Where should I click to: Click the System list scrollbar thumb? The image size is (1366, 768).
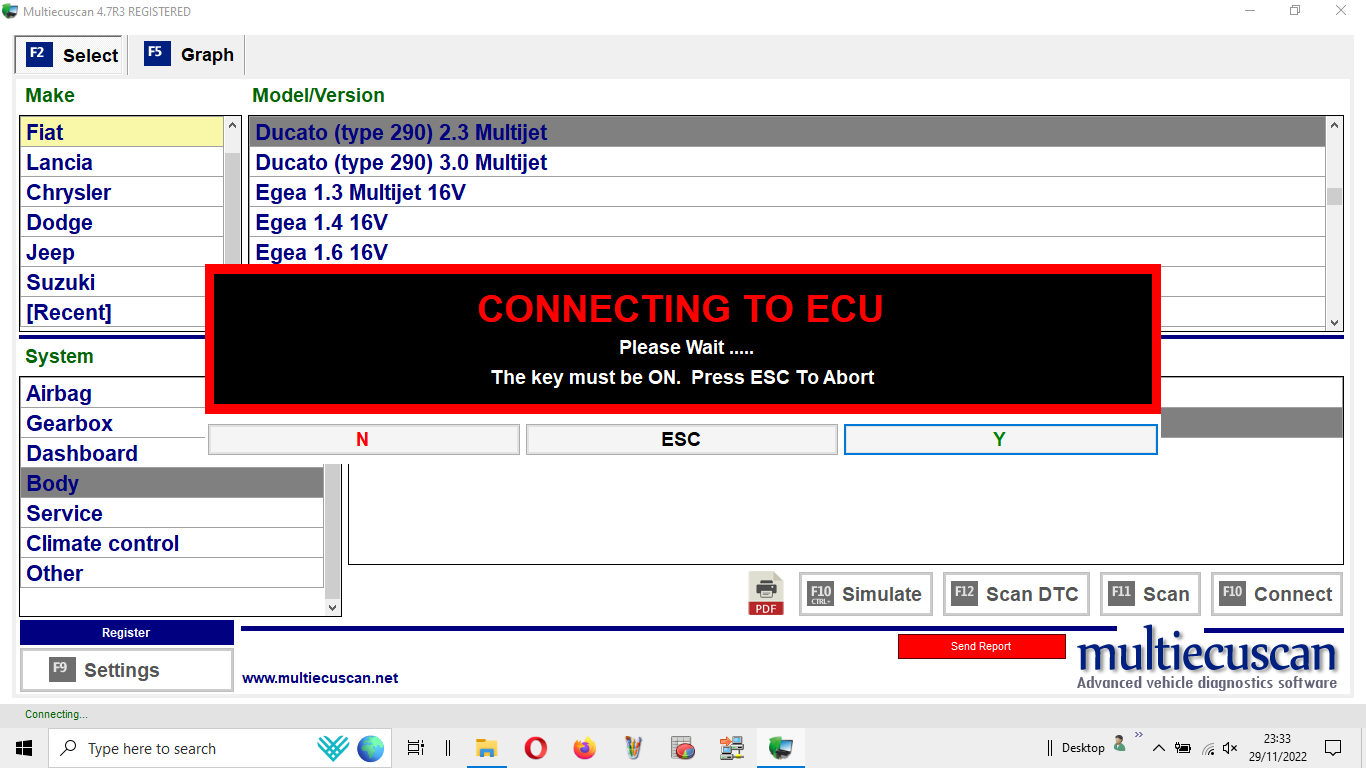[x=333, y=532]
